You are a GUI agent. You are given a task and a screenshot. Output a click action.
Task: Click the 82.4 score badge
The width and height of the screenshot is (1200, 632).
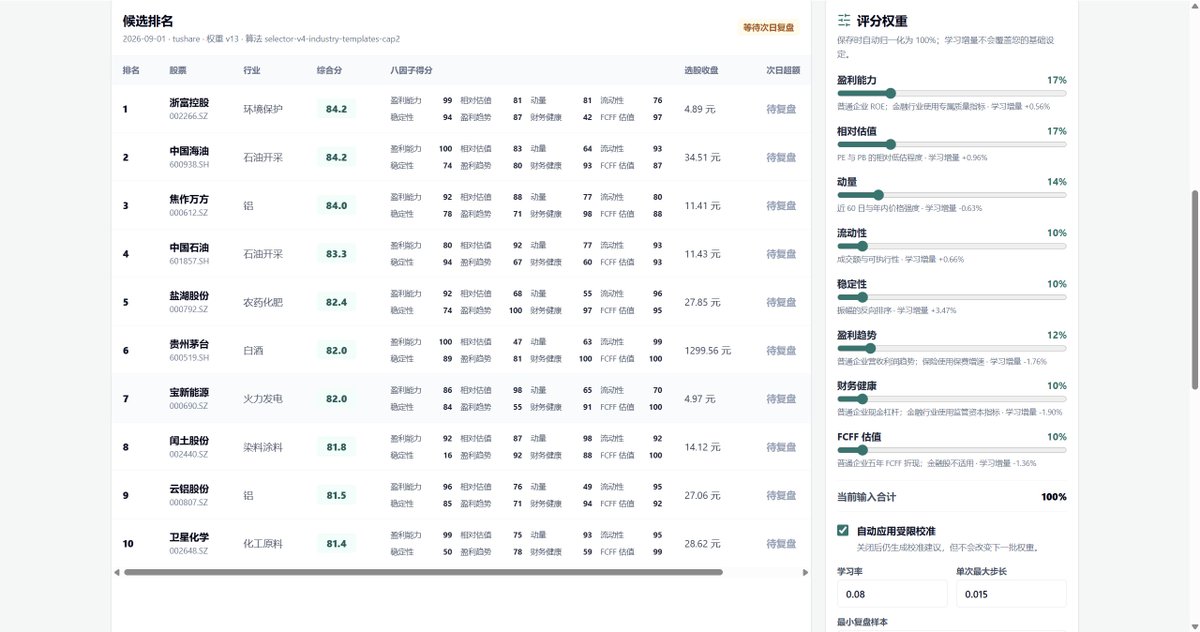[x=336, y=302]
